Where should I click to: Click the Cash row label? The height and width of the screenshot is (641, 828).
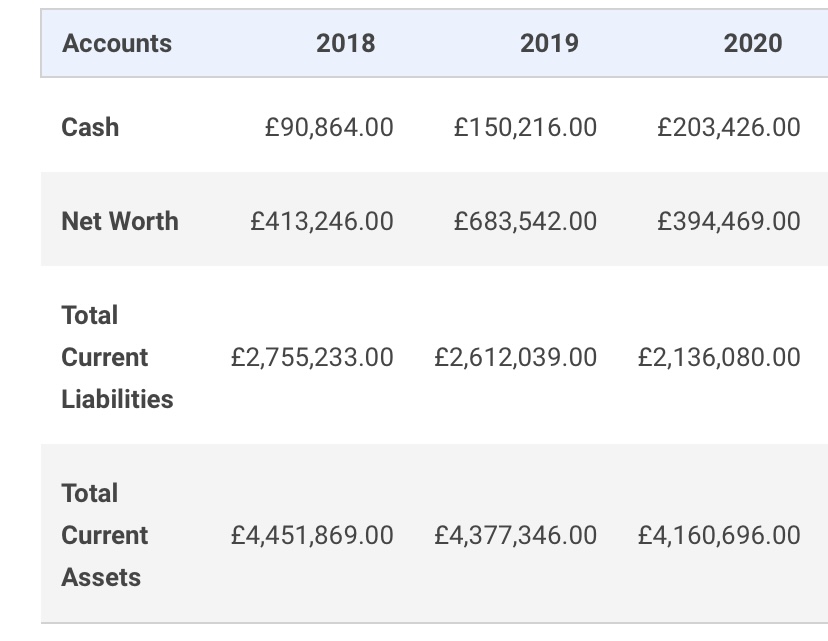[x=90, y=127]
